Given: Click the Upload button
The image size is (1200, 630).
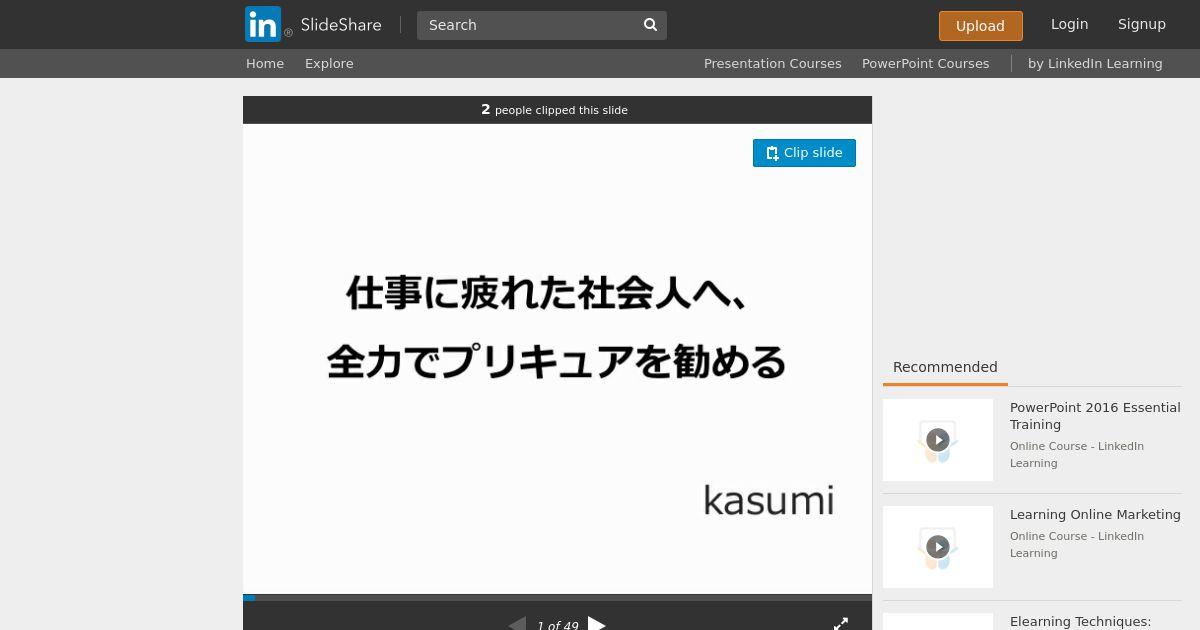Looking at the screenshot, I should click(980, 26).
